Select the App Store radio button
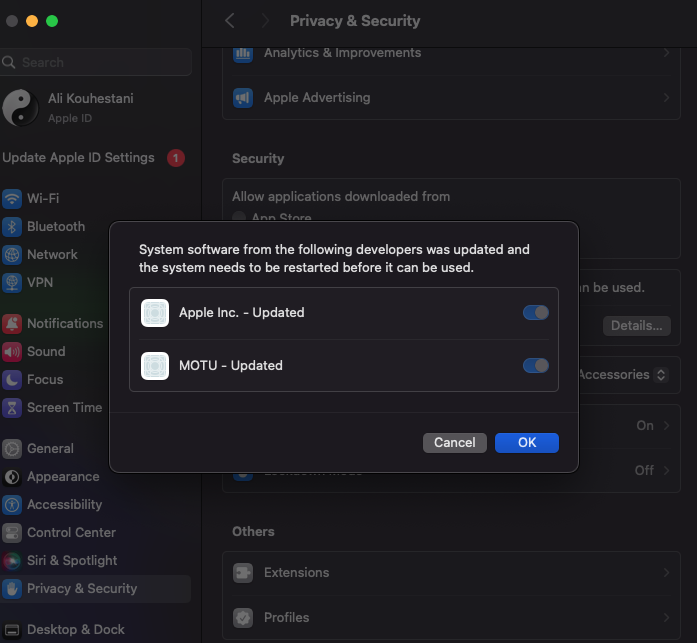697x643 pixels. [x=239, y=217]
